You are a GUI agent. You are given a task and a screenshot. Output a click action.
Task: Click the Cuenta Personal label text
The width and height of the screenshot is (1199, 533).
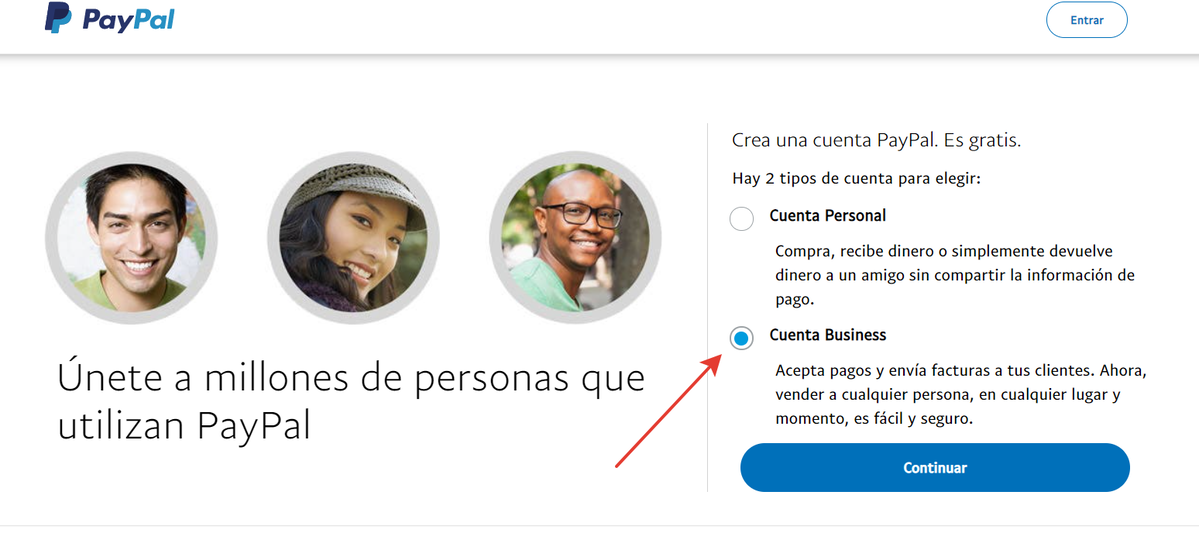[x=827, y=216]
